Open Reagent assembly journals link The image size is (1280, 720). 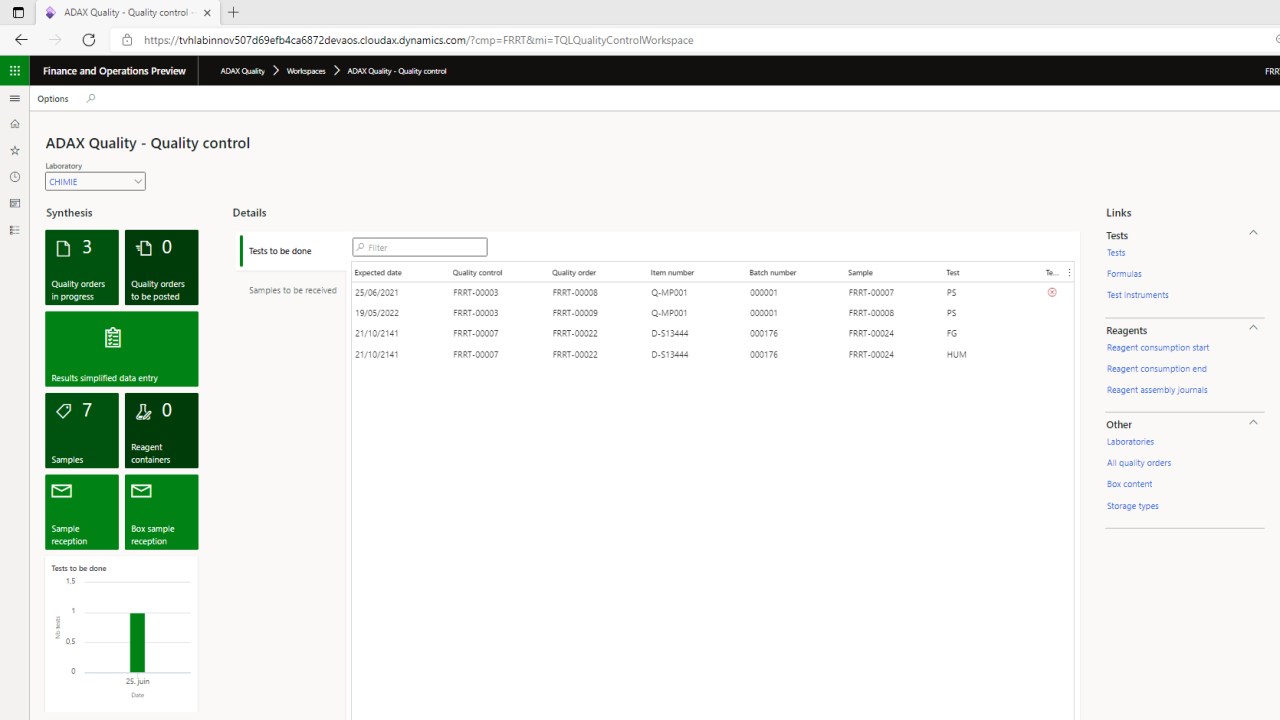coord(1157,390)
